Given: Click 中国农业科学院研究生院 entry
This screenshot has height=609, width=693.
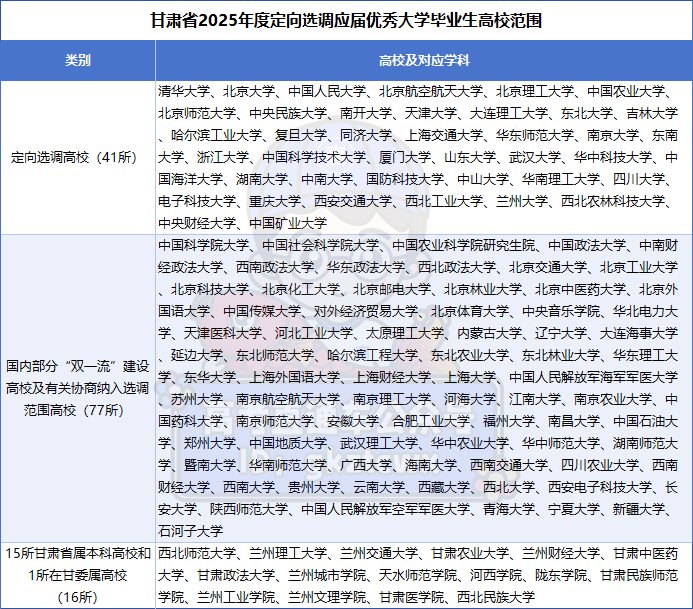Looking at the screenshot, I should (x=464, y=245).
